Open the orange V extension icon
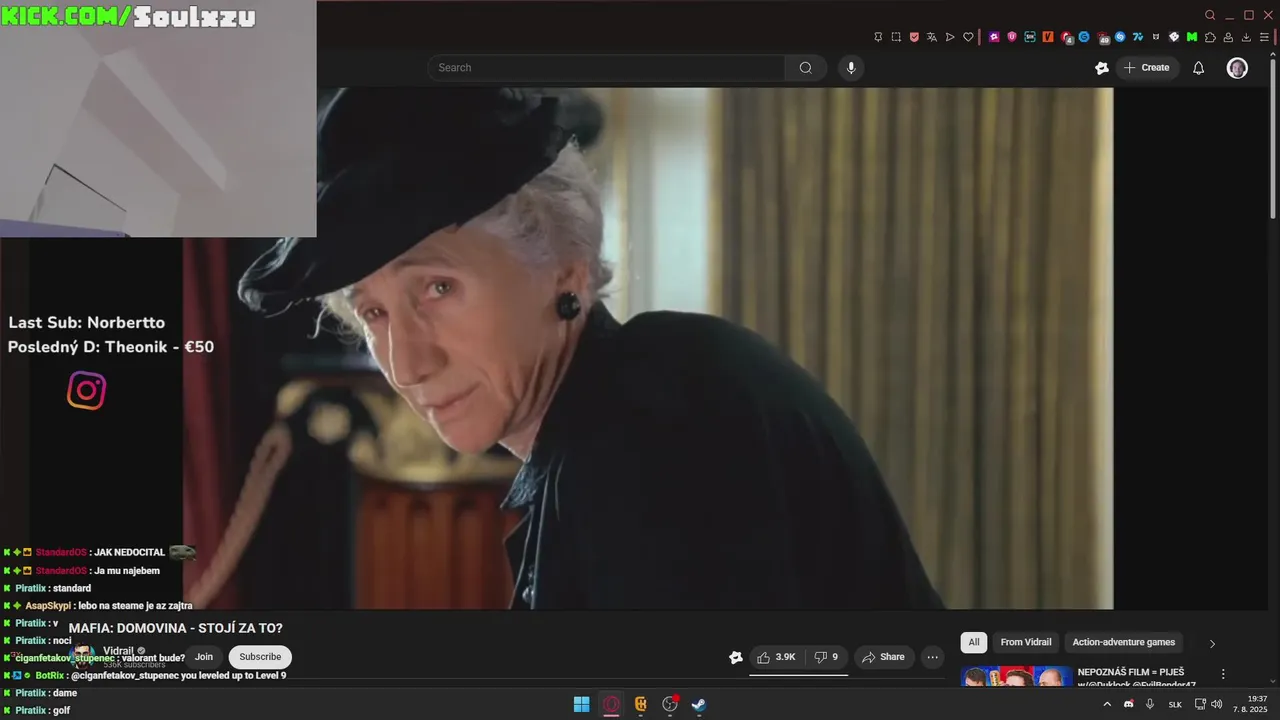This screenshot has height=720, width=1280. pos(1048,37)
